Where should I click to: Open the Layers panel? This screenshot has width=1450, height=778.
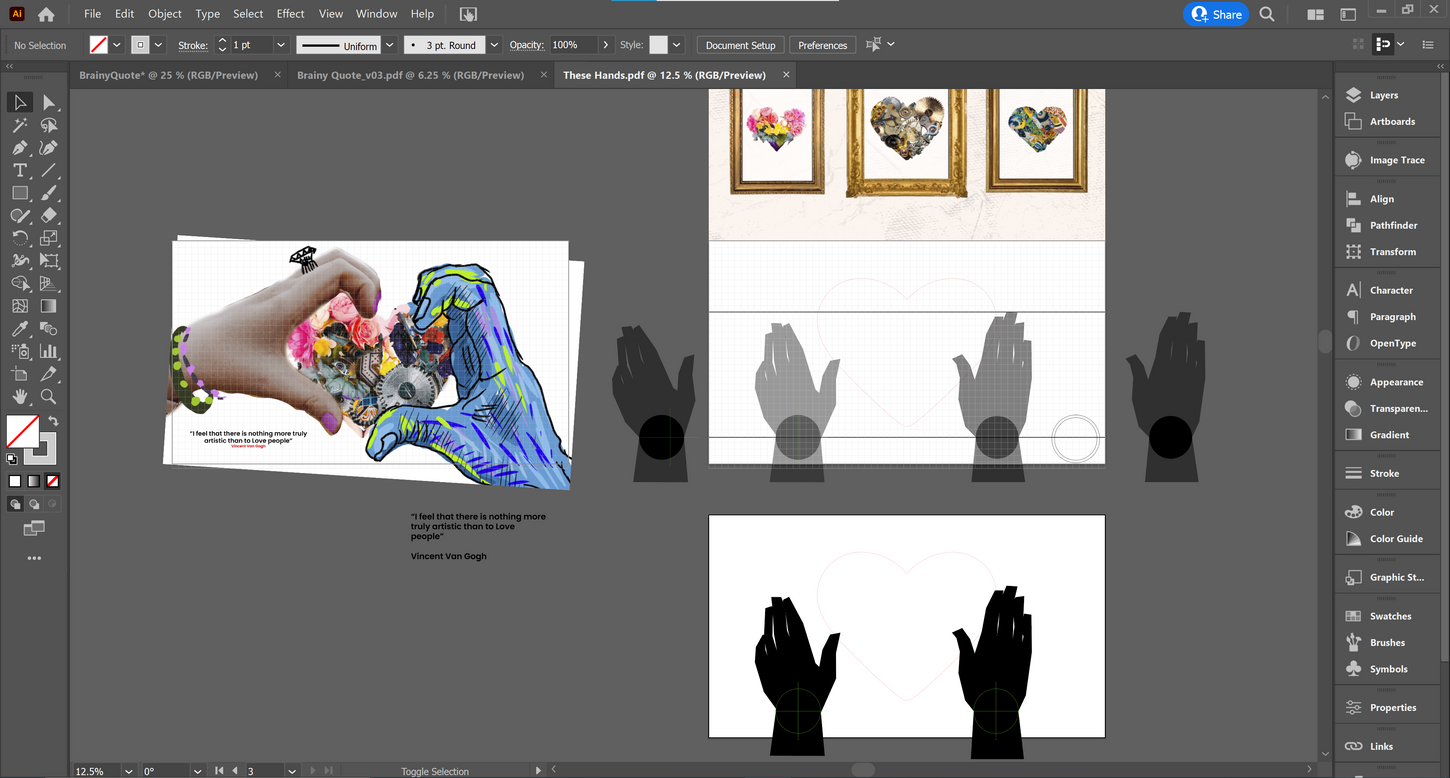point(1385,95)
